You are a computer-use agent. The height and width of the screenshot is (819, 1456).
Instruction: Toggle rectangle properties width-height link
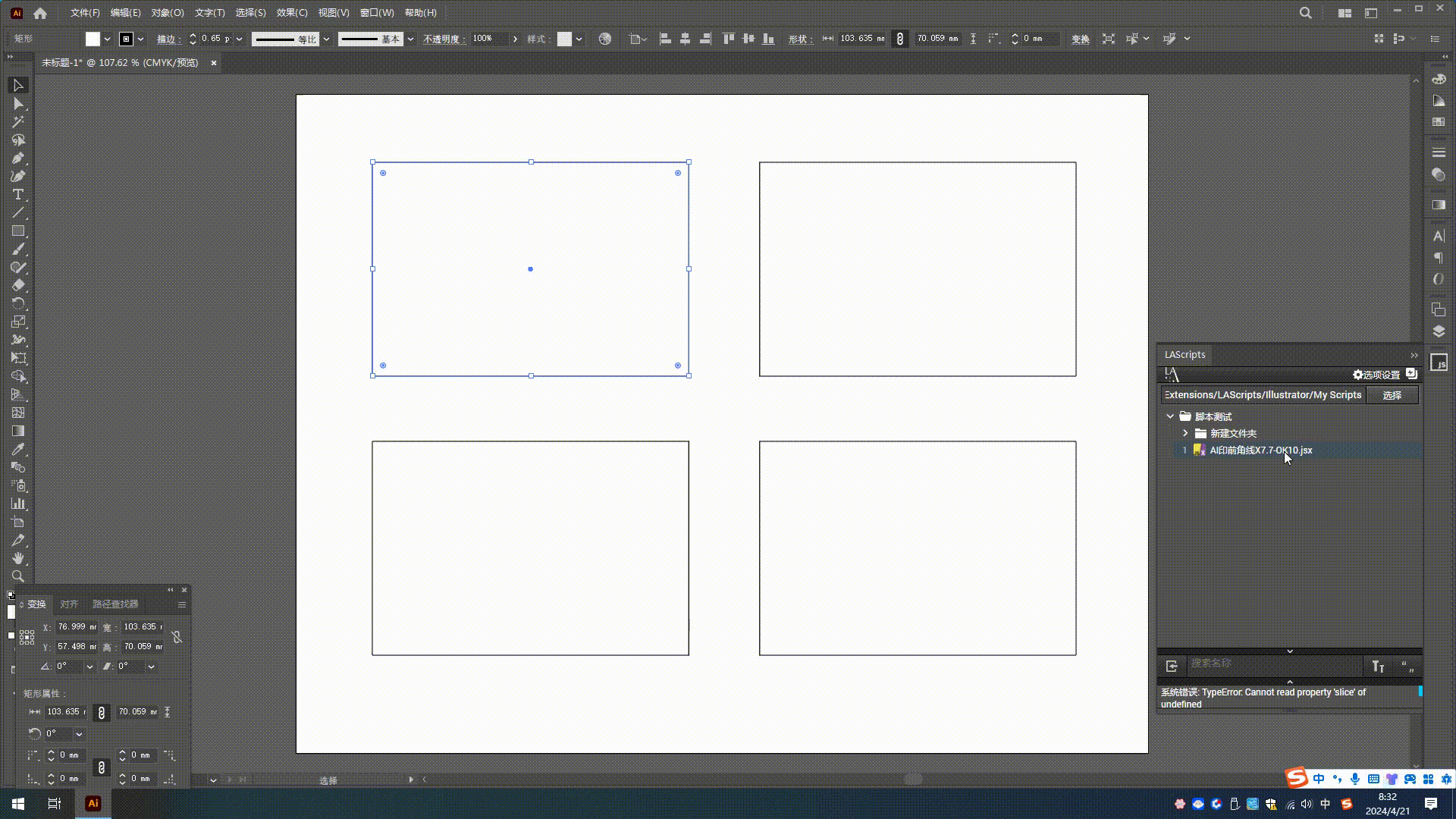point(102,713)
